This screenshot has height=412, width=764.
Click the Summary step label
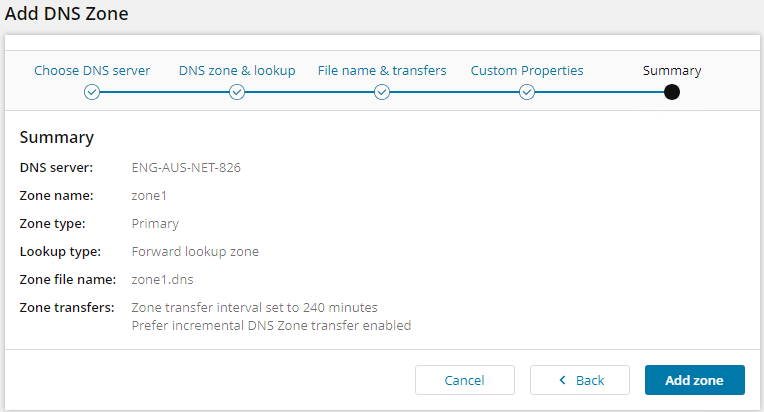[672, 71]
